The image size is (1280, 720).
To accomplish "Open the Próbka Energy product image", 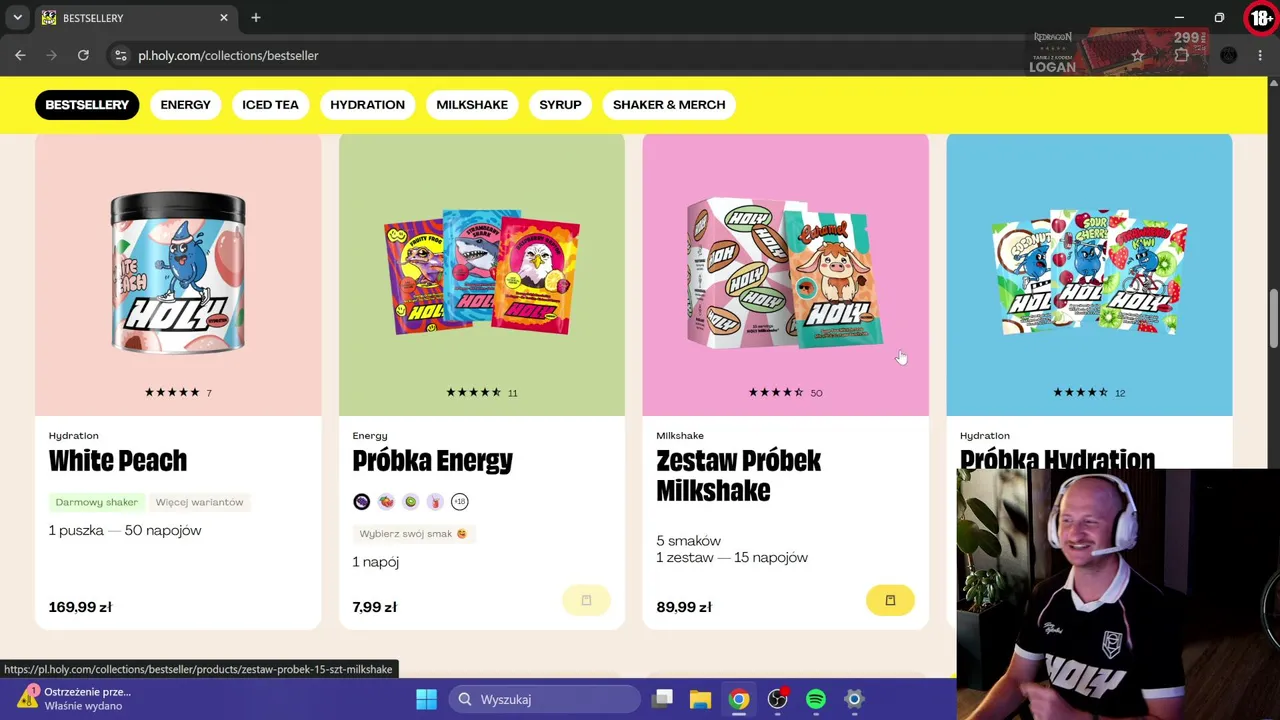I will pyautogui.click(x=482, y=272).
